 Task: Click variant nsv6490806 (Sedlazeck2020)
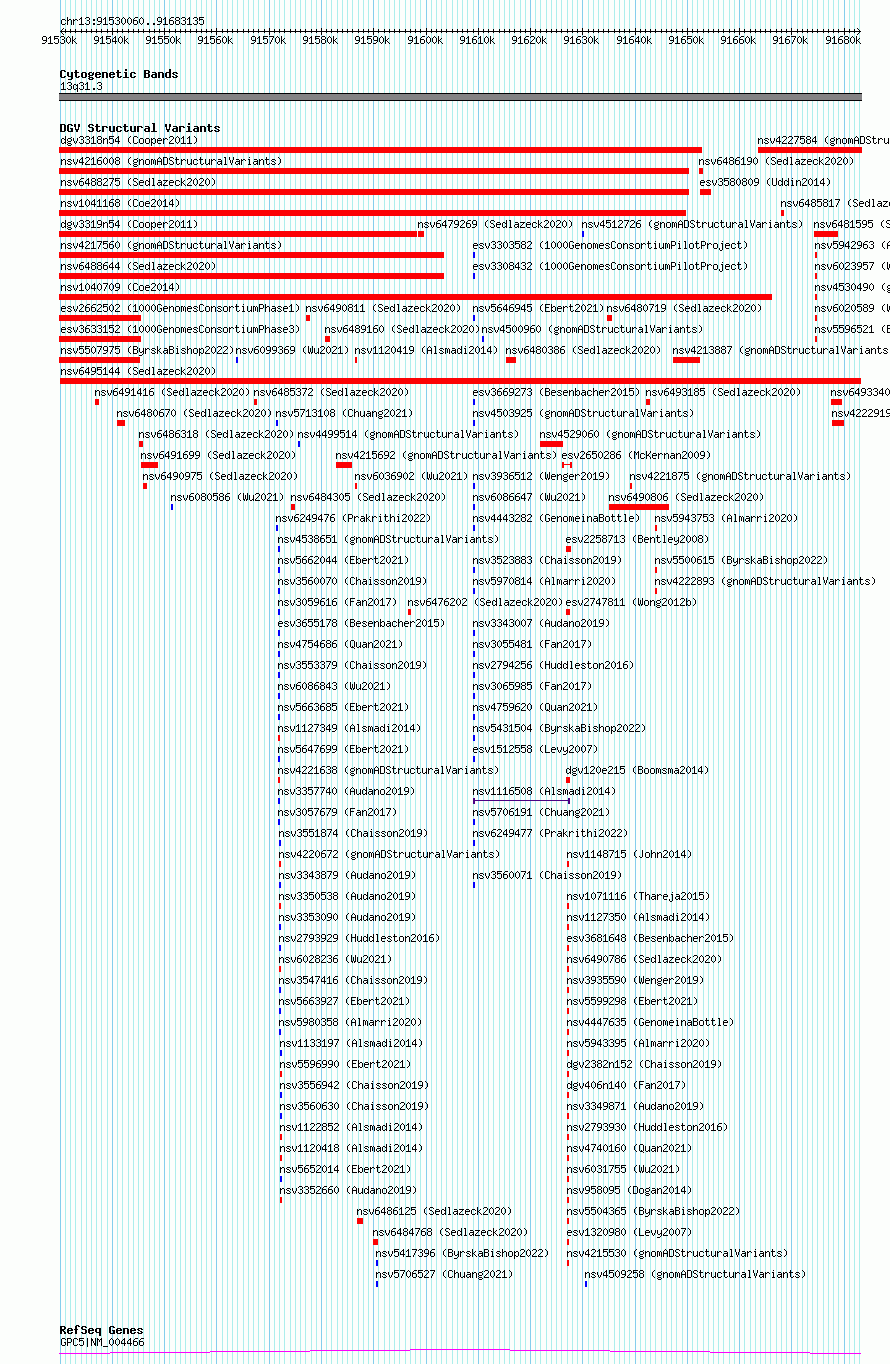point(686,497)
